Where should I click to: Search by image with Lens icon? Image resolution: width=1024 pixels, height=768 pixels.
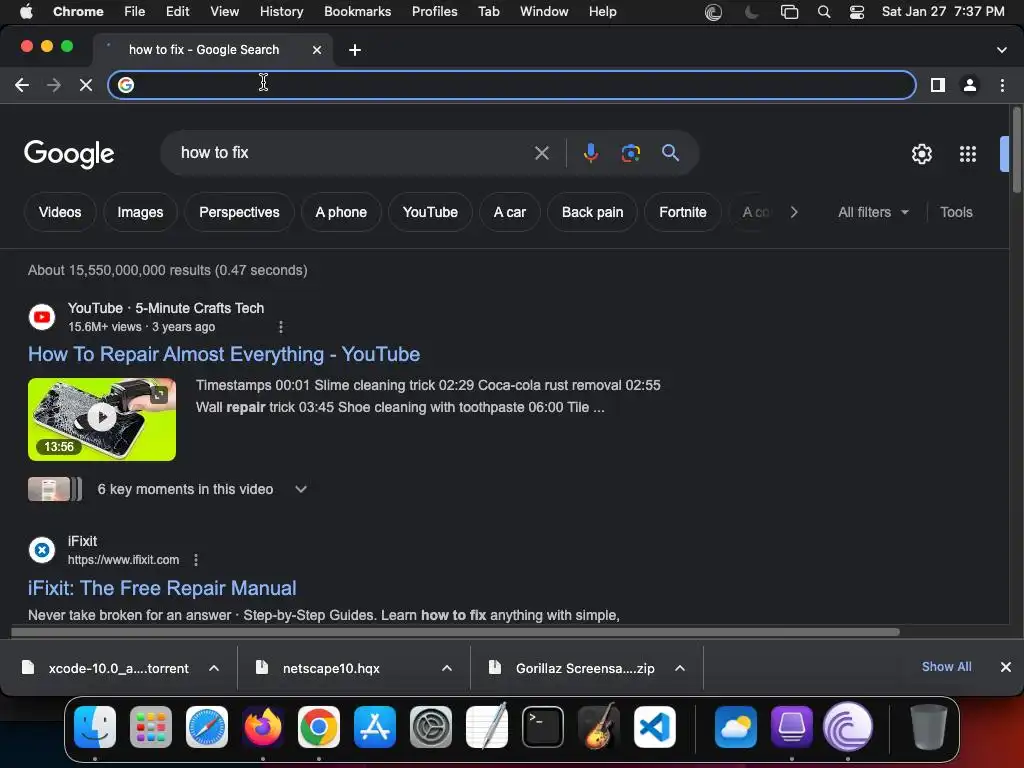click(x=630, y=153)
